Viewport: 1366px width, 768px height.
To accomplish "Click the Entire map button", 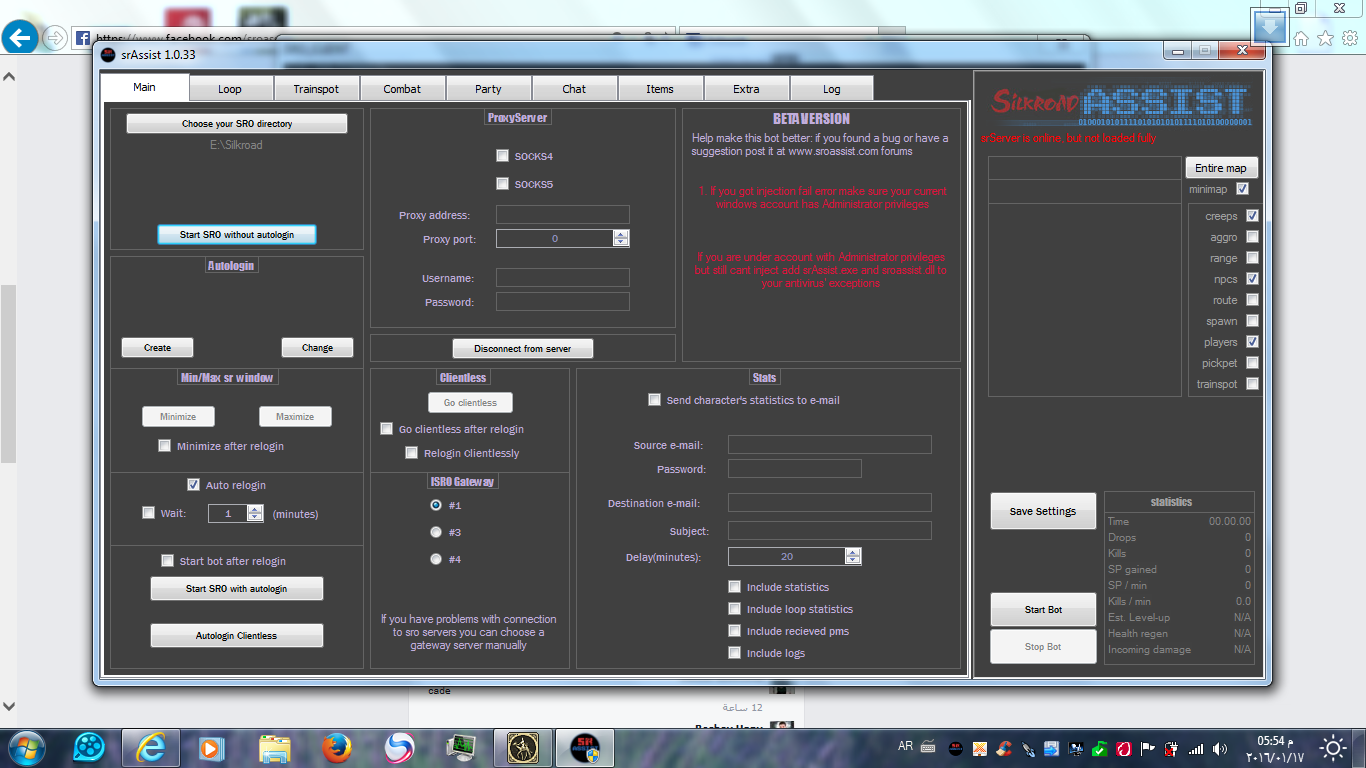I will 1221,168.
